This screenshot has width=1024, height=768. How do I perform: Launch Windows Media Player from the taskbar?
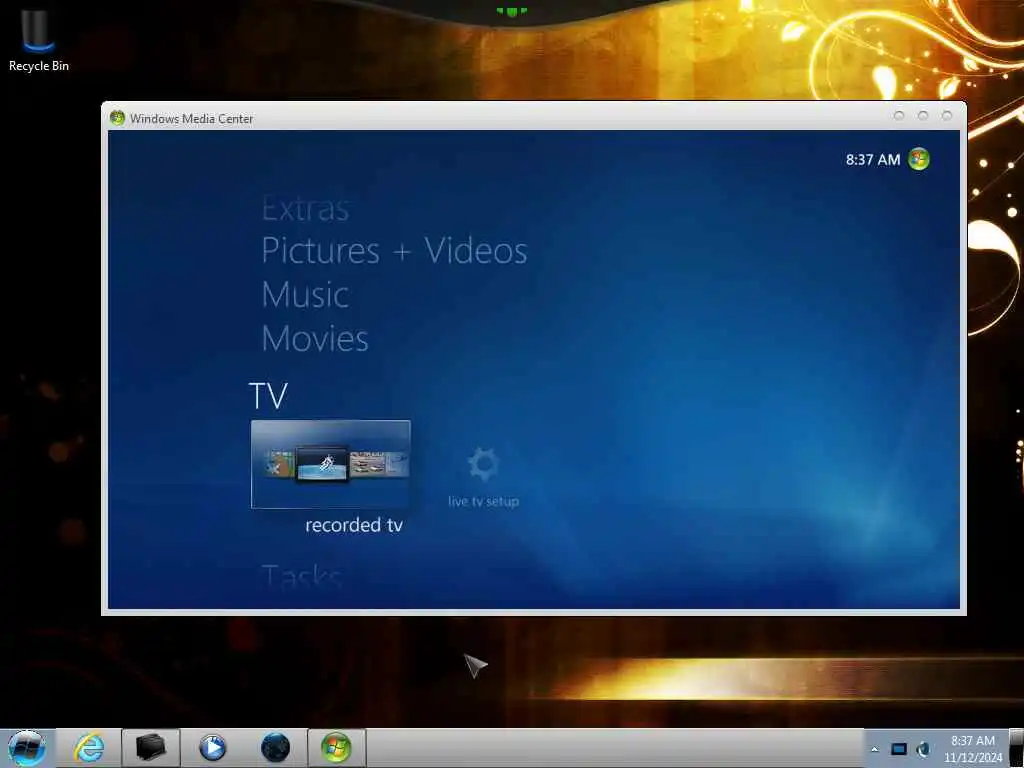pyautogui.click(x=212, y=748)
